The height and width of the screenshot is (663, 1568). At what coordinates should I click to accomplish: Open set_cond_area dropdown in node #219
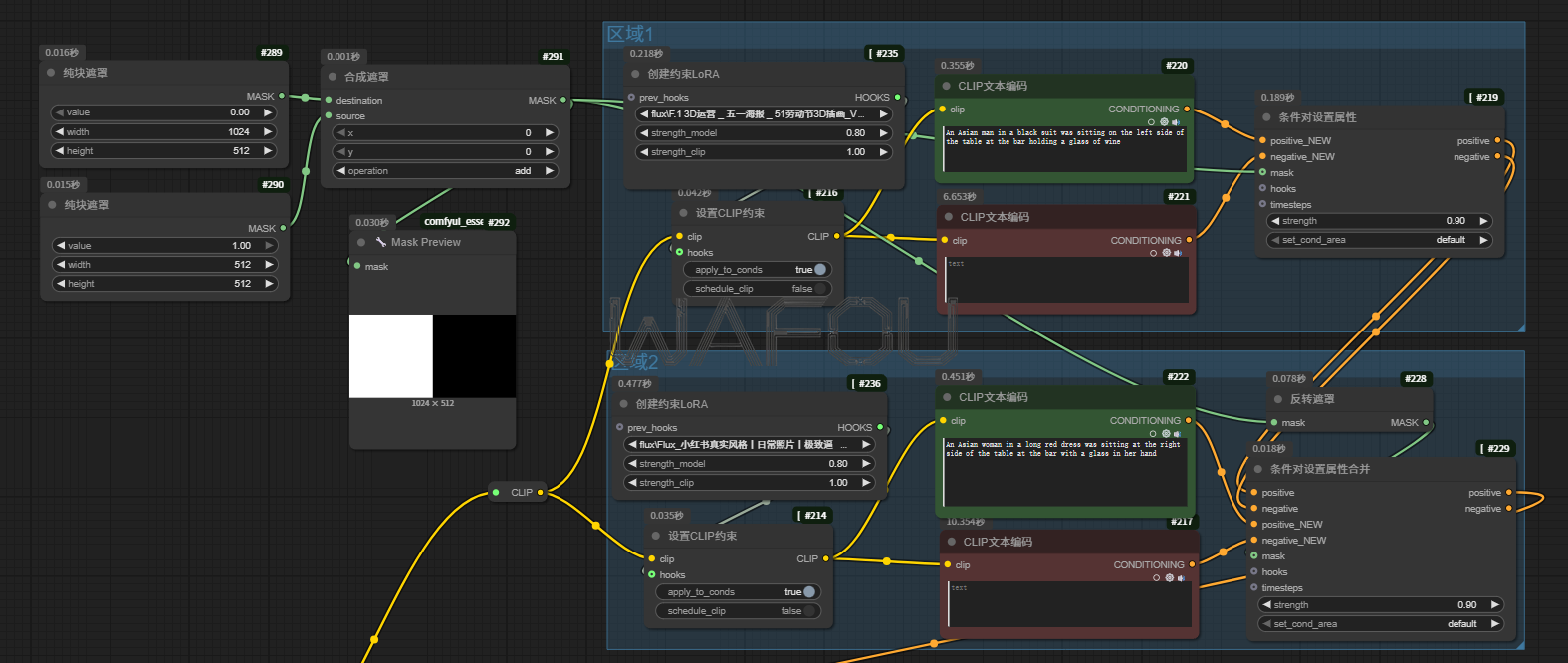point(1380,240)
